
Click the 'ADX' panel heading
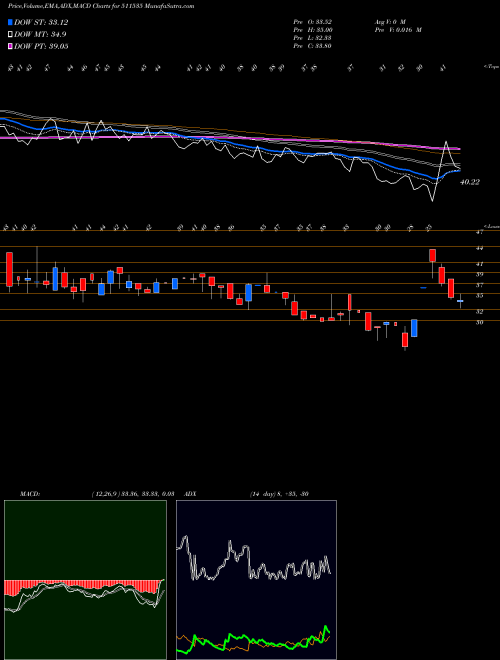tap(190, 494)
